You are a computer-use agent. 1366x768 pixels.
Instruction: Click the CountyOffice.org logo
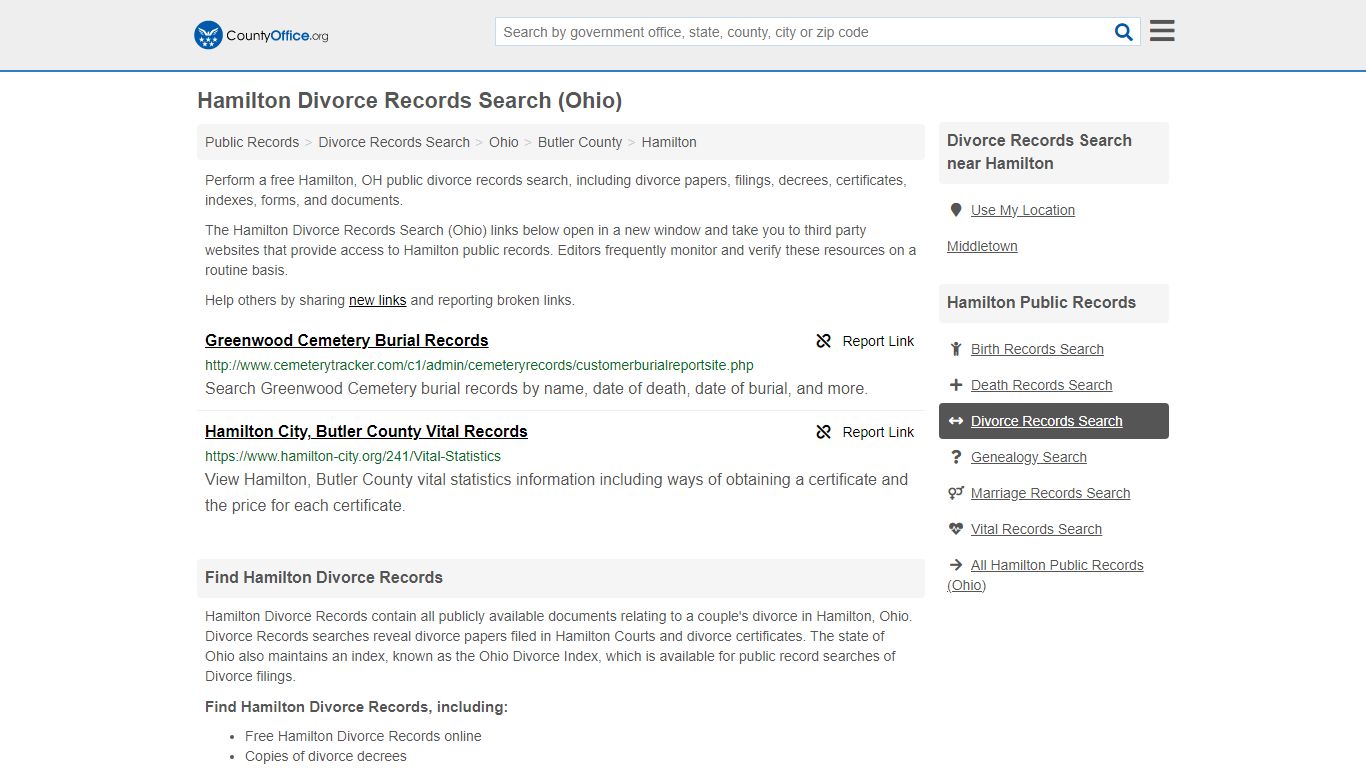tap(261, 35)
